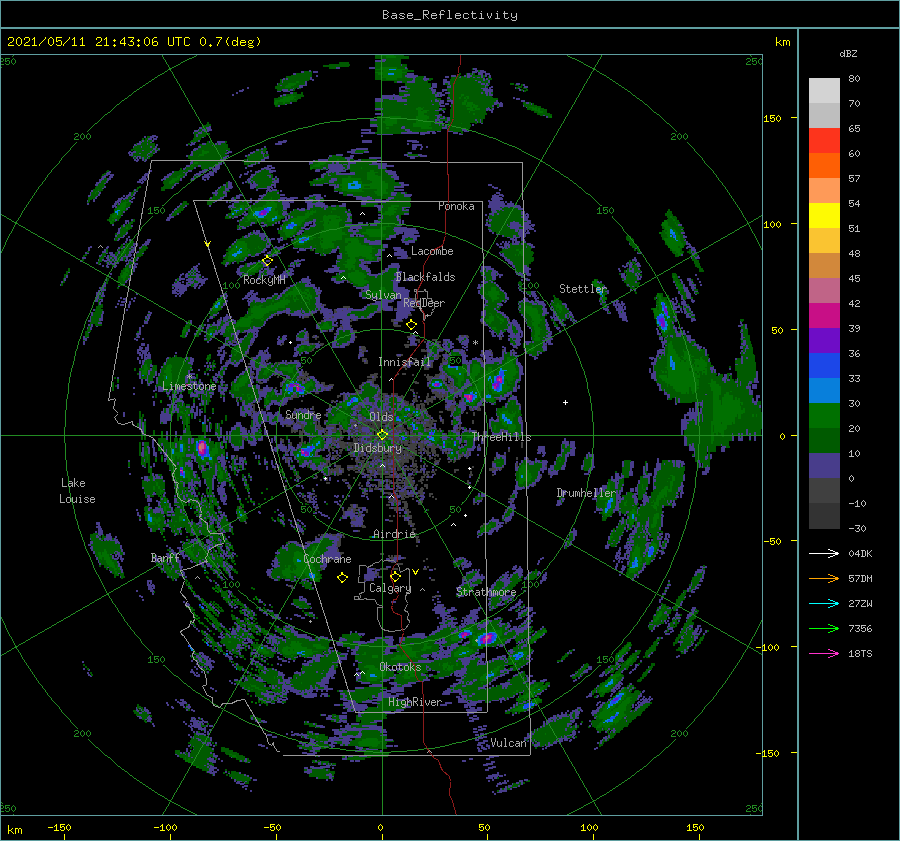The width and height of the screenshot is (900, 841).
Task: Click the Lacombe city label
Action: coord(432,251)
